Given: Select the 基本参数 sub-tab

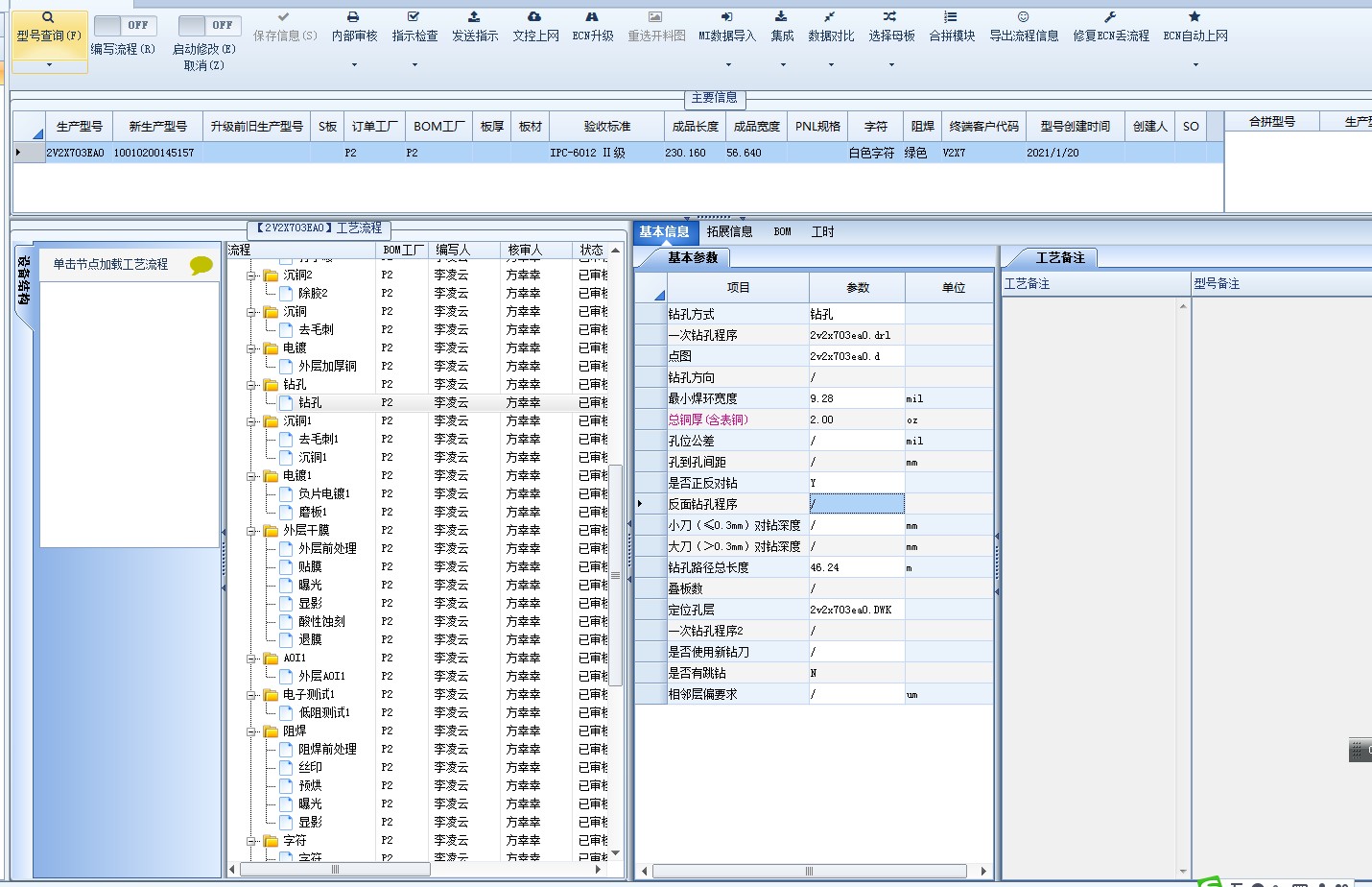Looking at the screenshot, I should [692, 257].
